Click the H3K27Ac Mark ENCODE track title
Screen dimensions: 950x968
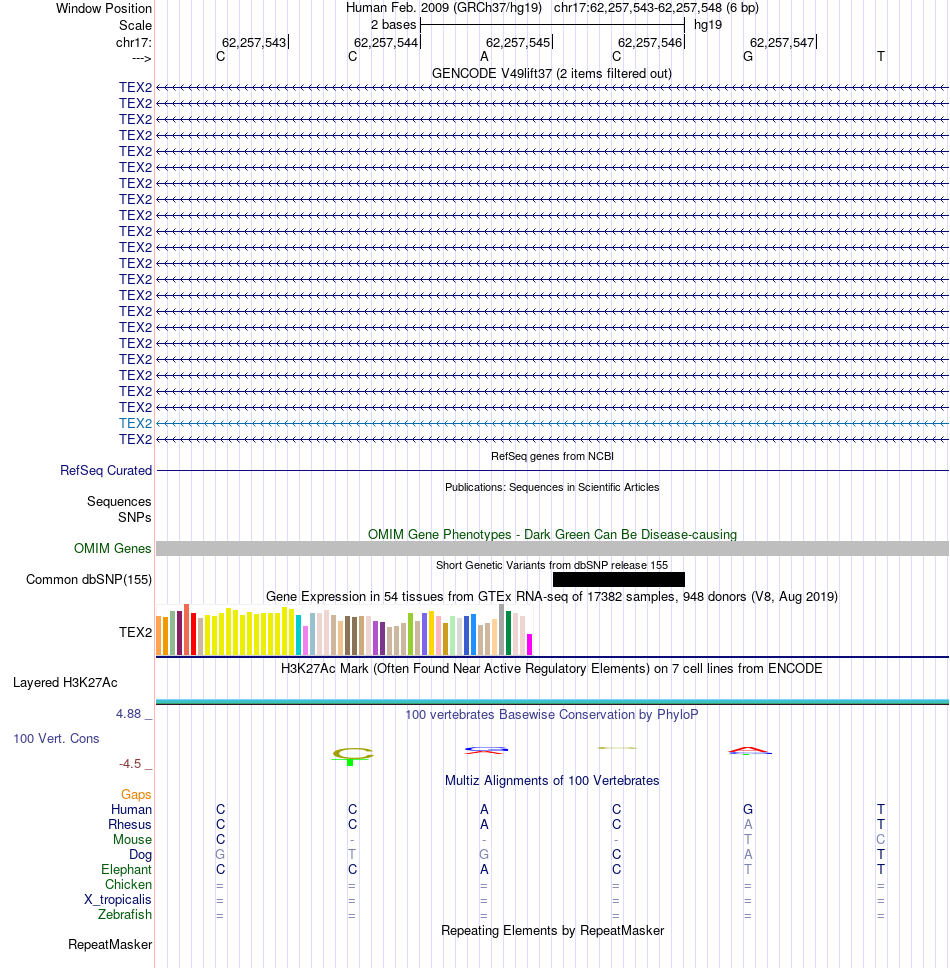pos(551,669)
